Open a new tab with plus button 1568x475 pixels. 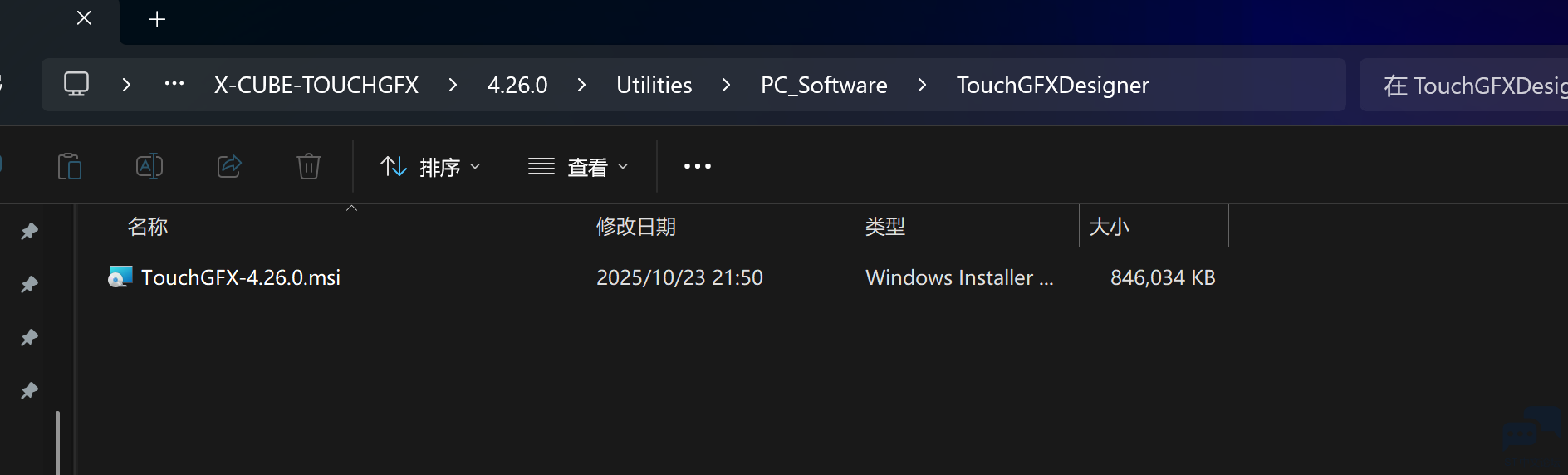pyautogui.click(x=157, y=19)
